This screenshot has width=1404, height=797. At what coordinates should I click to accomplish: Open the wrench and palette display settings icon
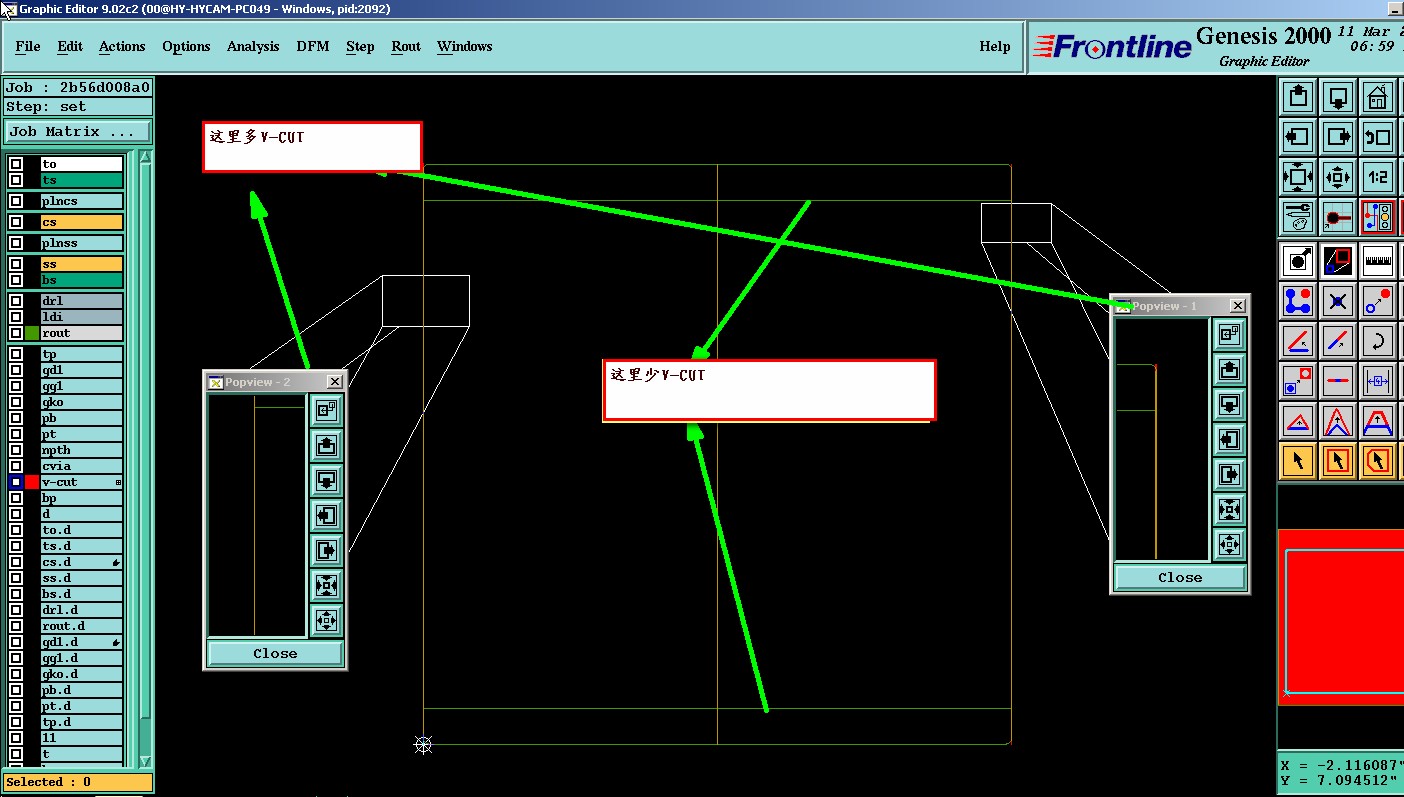(x=1298, y=217)
